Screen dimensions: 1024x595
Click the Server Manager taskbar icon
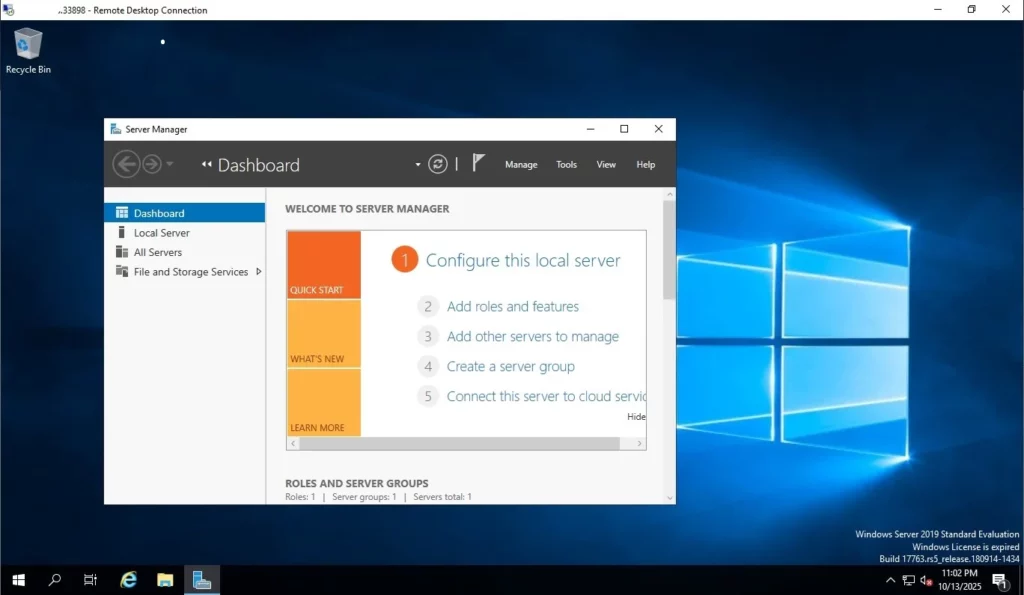point(201,579)
